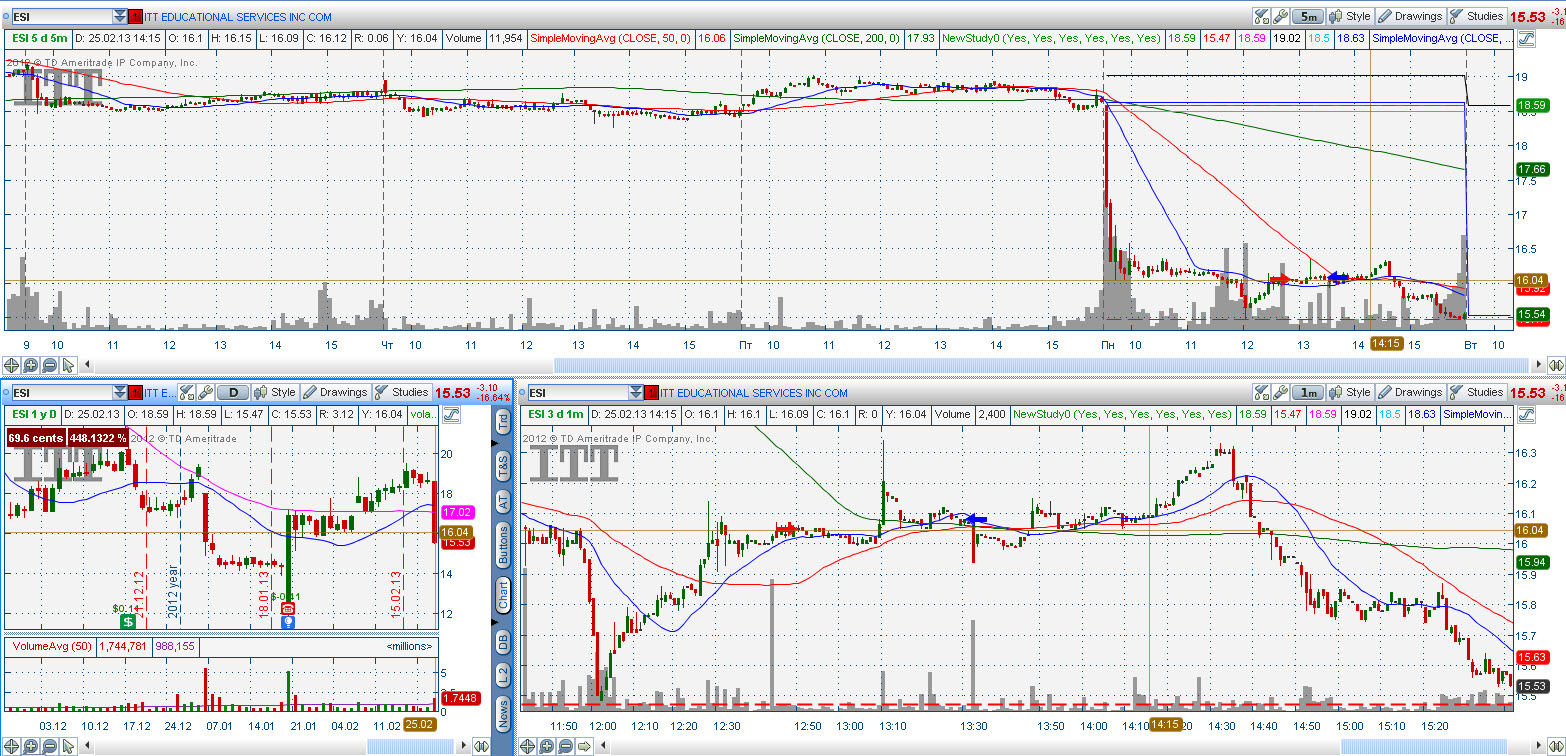Zoom out on 1m chart
Screen dimensions: 1566x756
[x=565, y=745]
